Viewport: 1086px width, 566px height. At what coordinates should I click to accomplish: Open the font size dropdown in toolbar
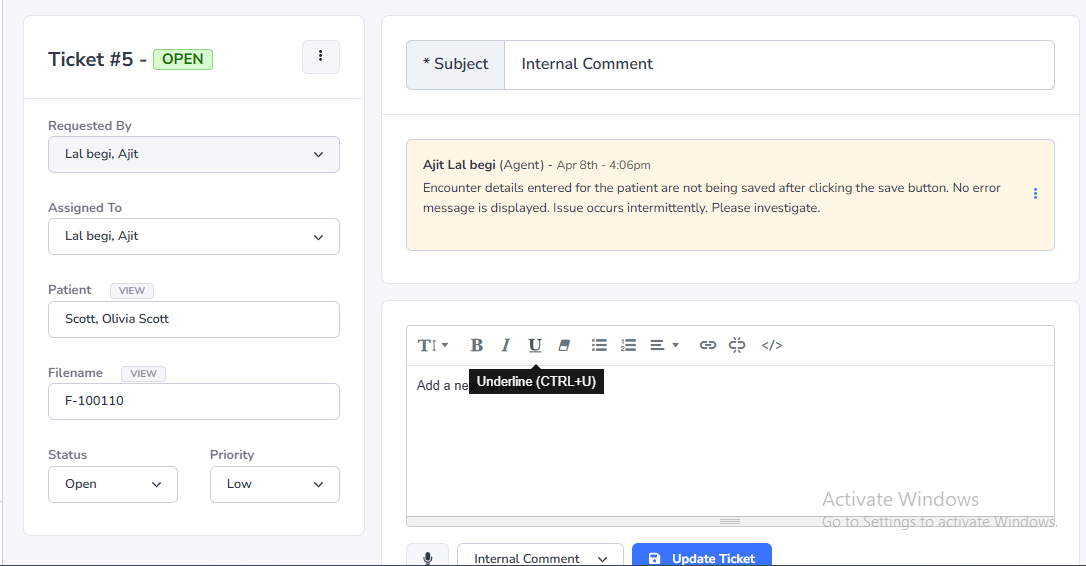coord(433,345)
